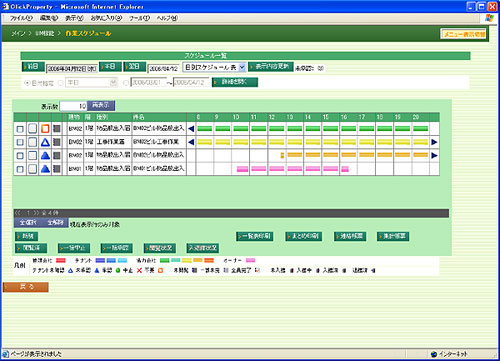Open the 日別スケジュール表 dropdown
Viewport: 500px width, 361px height.
point(215,68)
